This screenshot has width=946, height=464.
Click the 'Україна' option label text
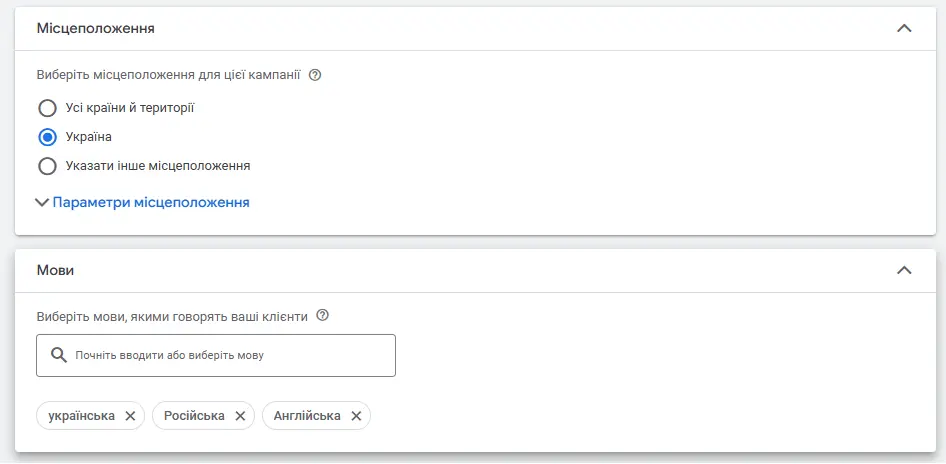(x=89, y=137)
